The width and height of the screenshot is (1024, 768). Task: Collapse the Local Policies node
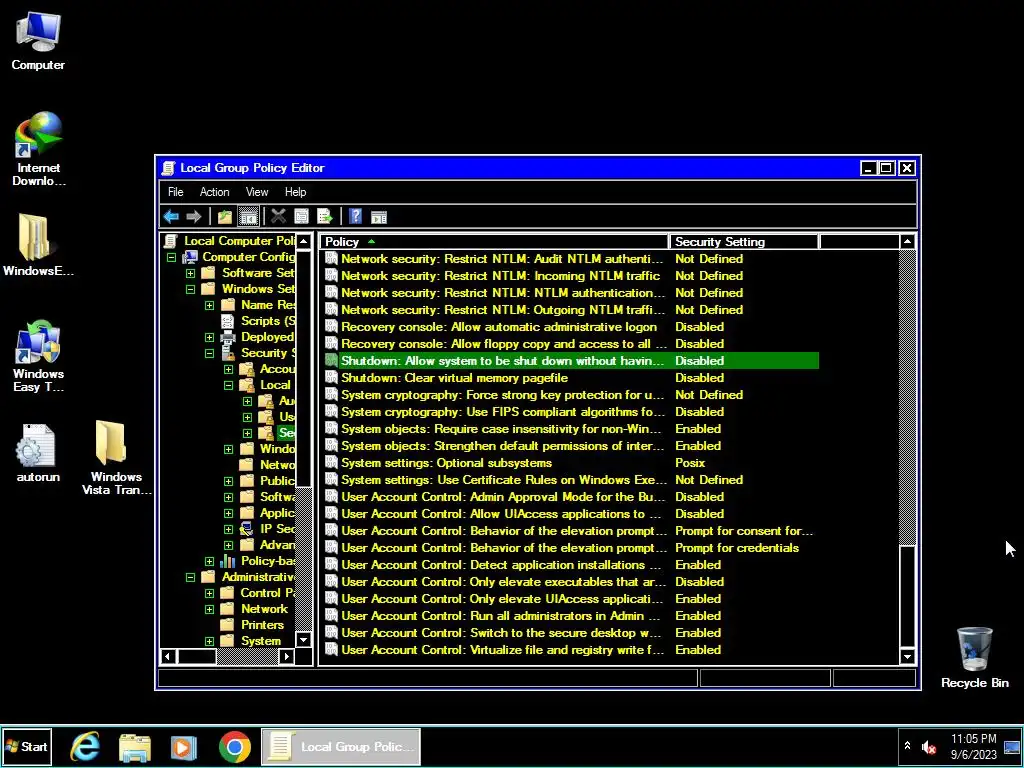(228, 385)
